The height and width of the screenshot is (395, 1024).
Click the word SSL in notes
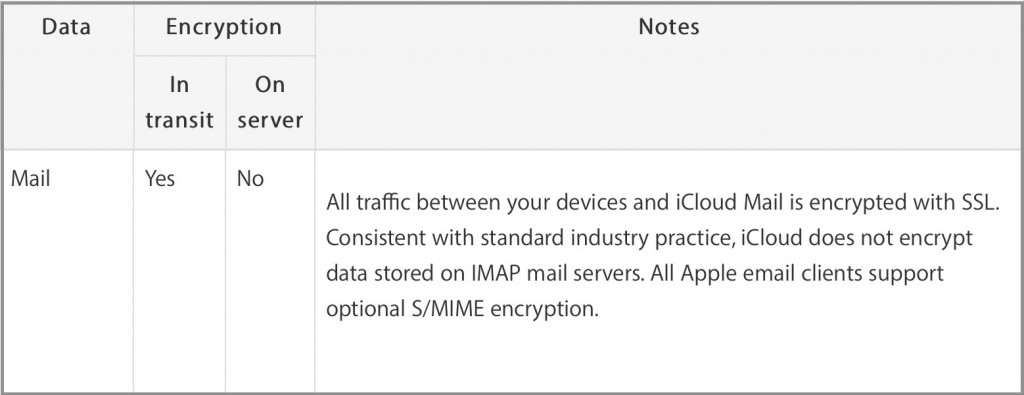point(981,202)
